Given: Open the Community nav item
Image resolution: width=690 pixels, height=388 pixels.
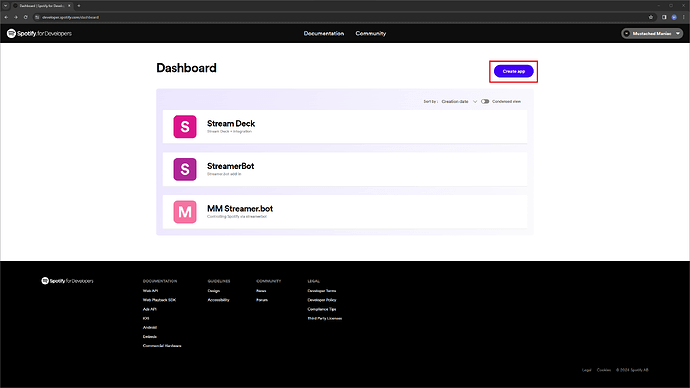Looking at the screenshot, I should coord(371,33).
